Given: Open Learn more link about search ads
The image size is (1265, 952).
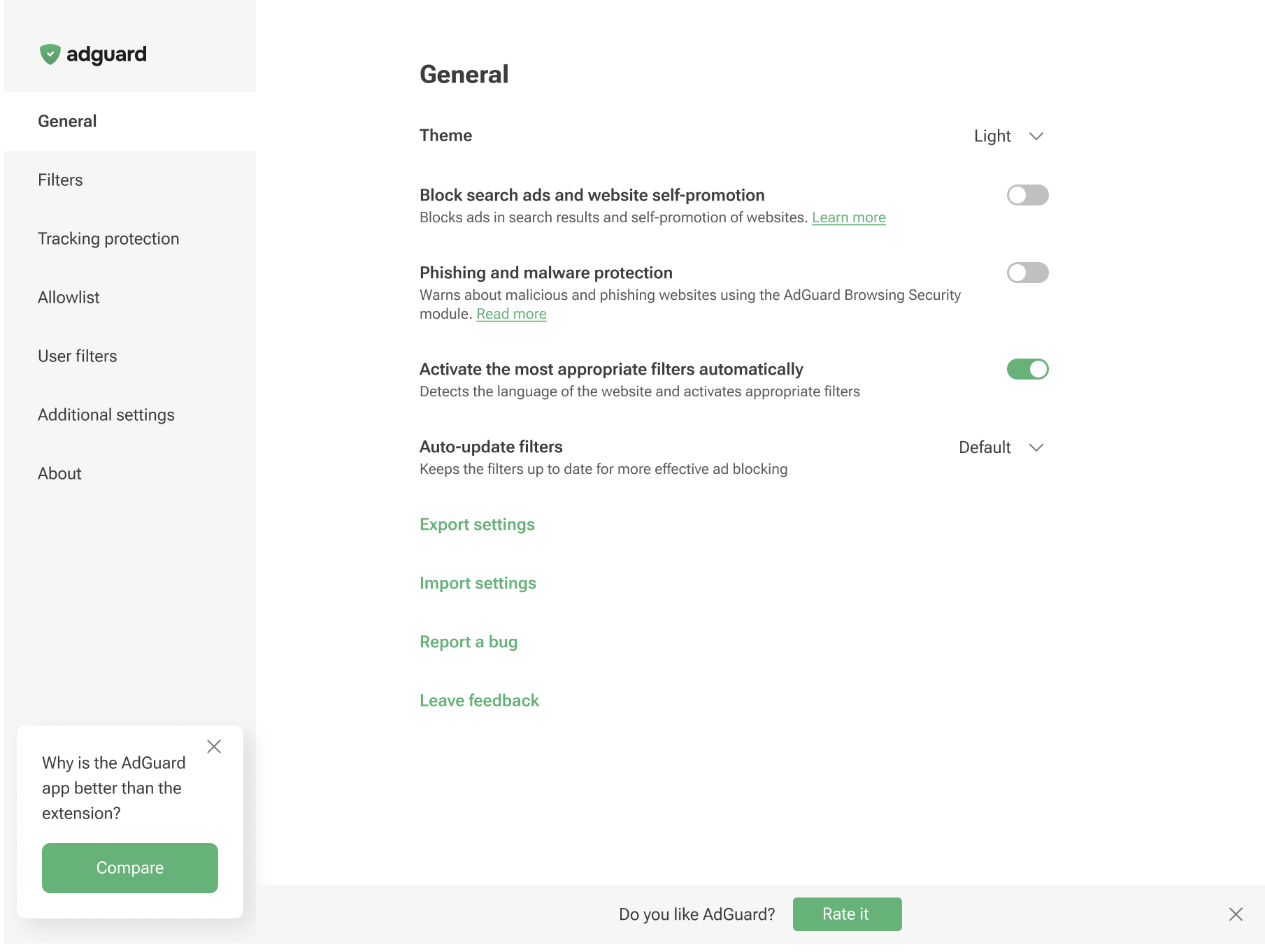Looking at the screenshot, I should [848, 217].
